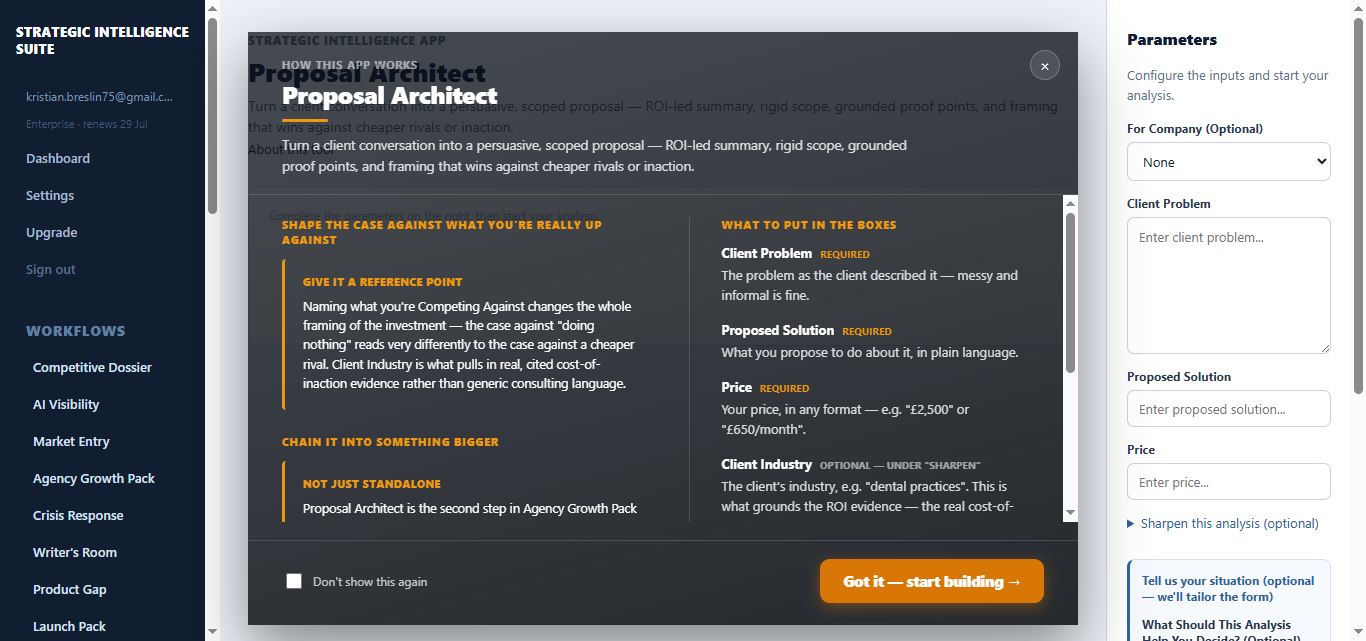Open Dashboard from the sidebar

tap(58, 158)
